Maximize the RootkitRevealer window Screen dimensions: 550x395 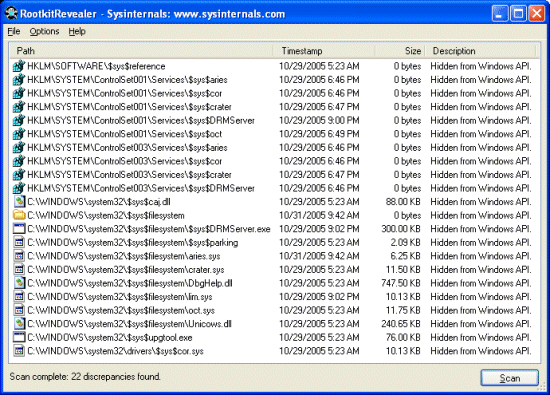(x=518, y=14)
